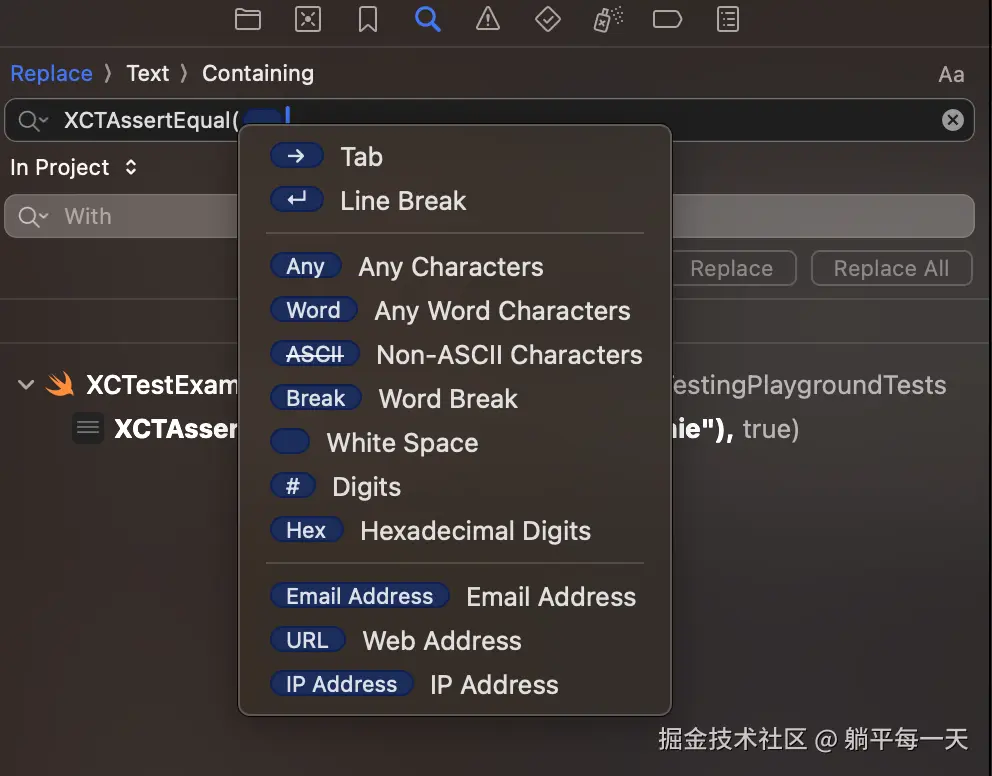Choose Any Characters pattern
992x776 pixels.
454,266
